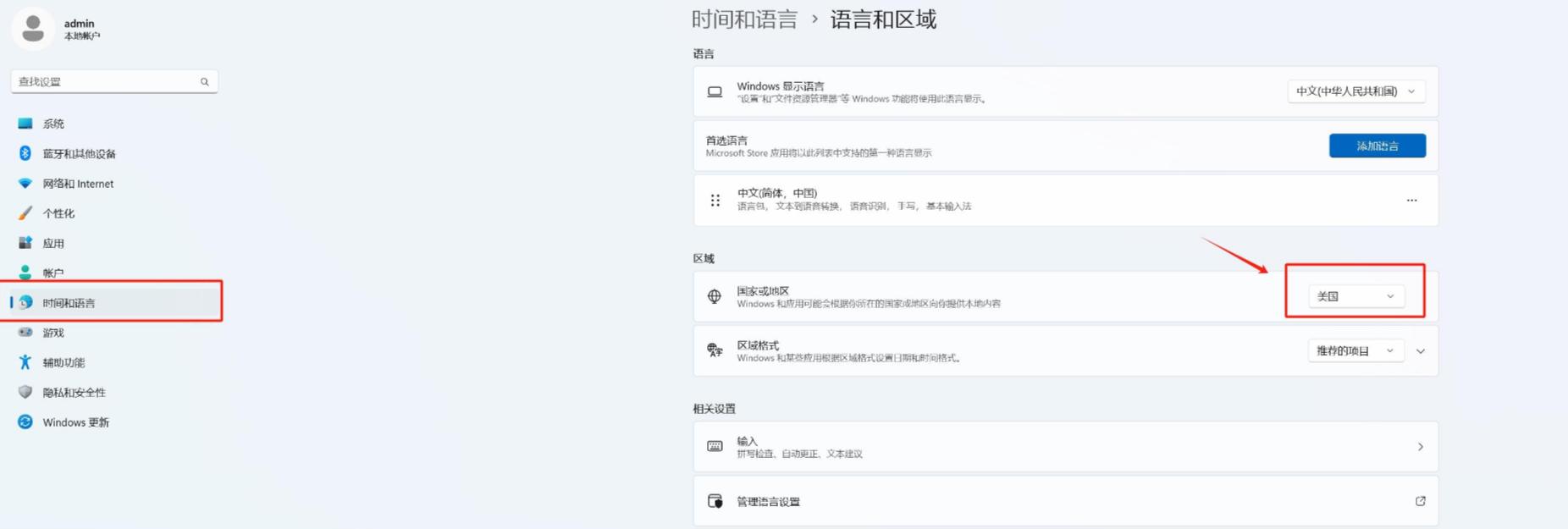This screenshot has width=1568, height=529.
Task: Select 时间和语言 in the sidebar
Action: [x=69, y=303]
